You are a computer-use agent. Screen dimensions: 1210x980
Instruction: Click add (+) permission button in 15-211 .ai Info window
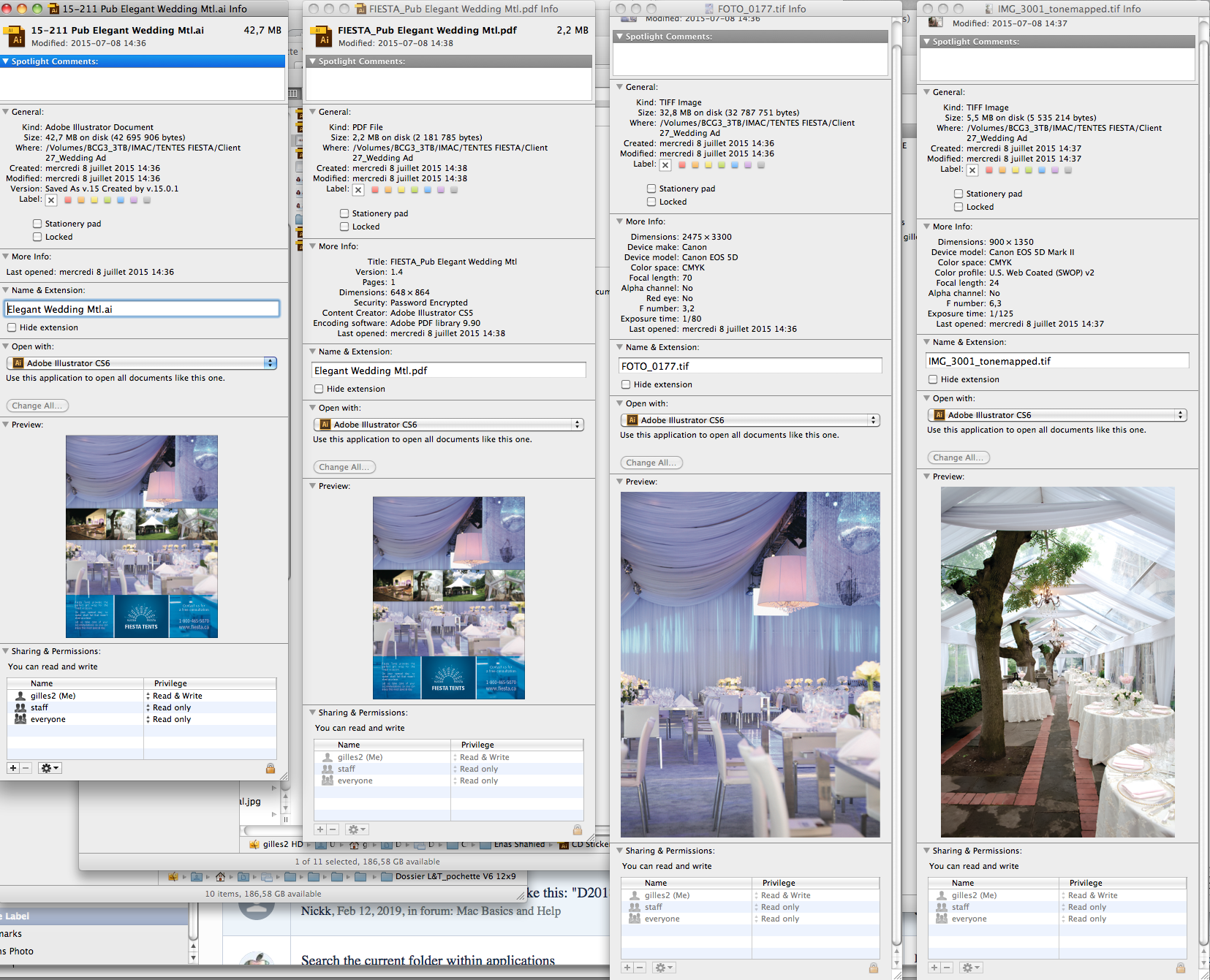[13, 768]
